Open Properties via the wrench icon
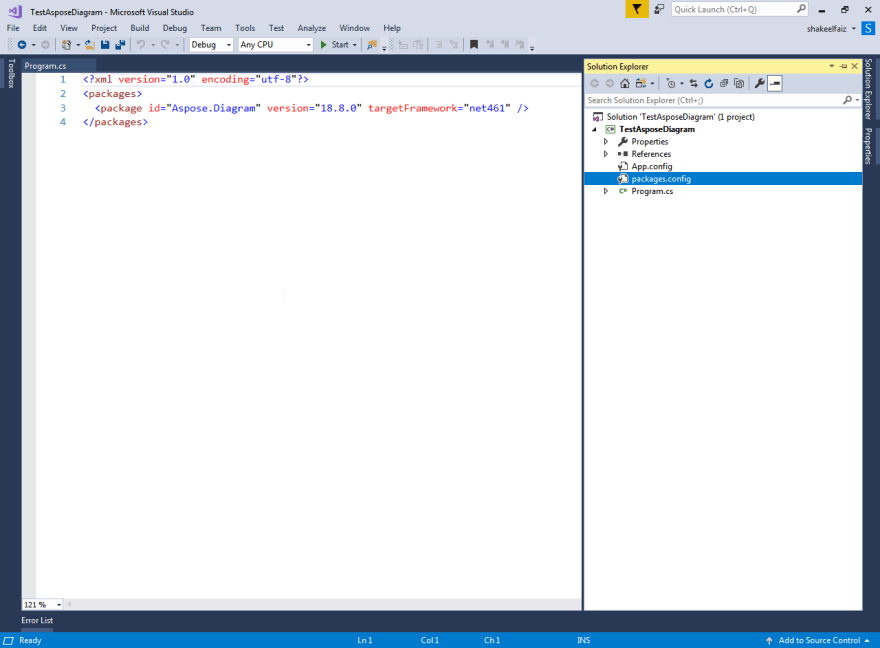The height and width of the screenshot is (648, 880). click(759, 84)
